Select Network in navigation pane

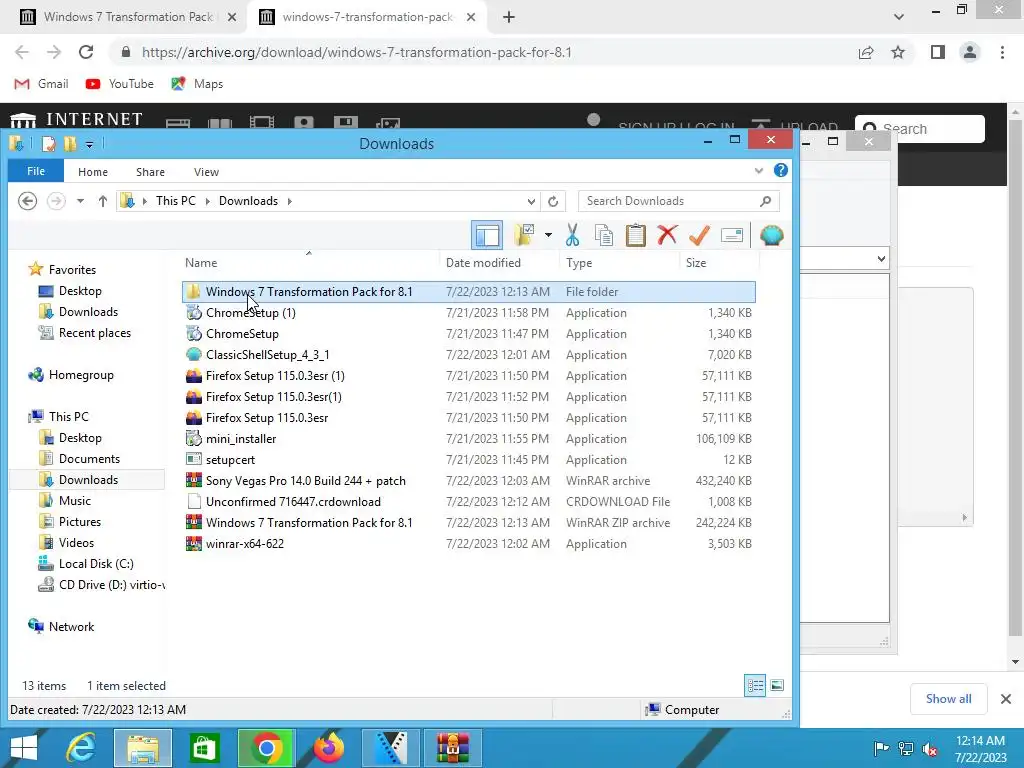click(x=71, y=626)
